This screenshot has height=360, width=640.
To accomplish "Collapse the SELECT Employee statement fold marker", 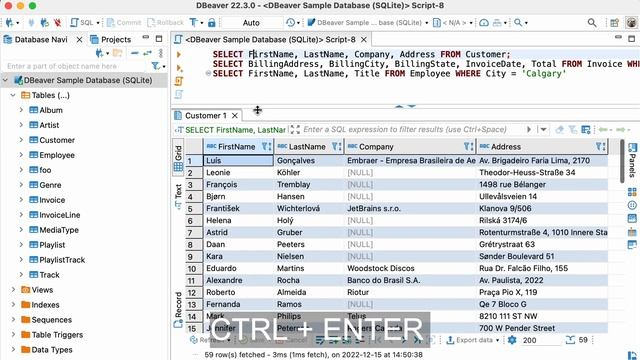I will 208,73.
